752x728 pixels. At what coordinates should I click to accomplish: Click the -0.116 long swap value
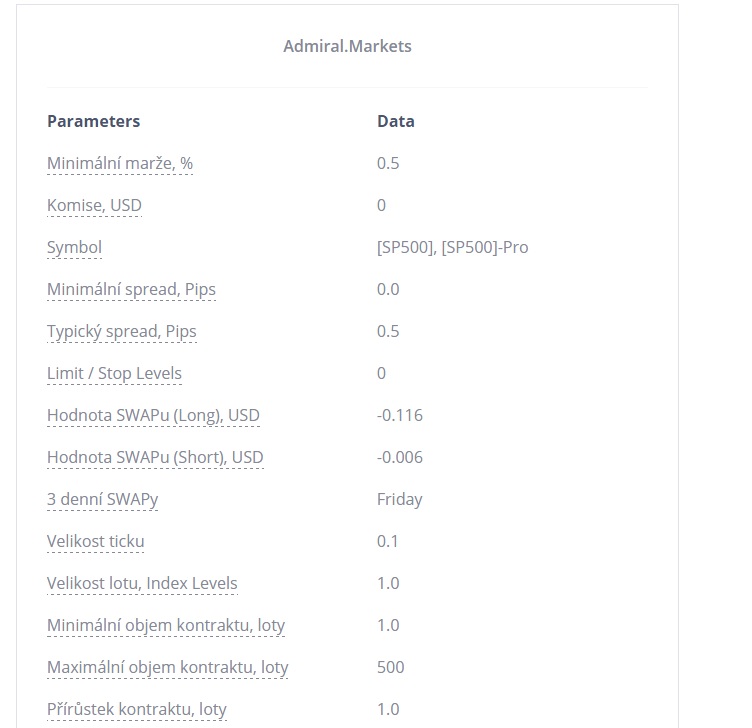point(400,415)
